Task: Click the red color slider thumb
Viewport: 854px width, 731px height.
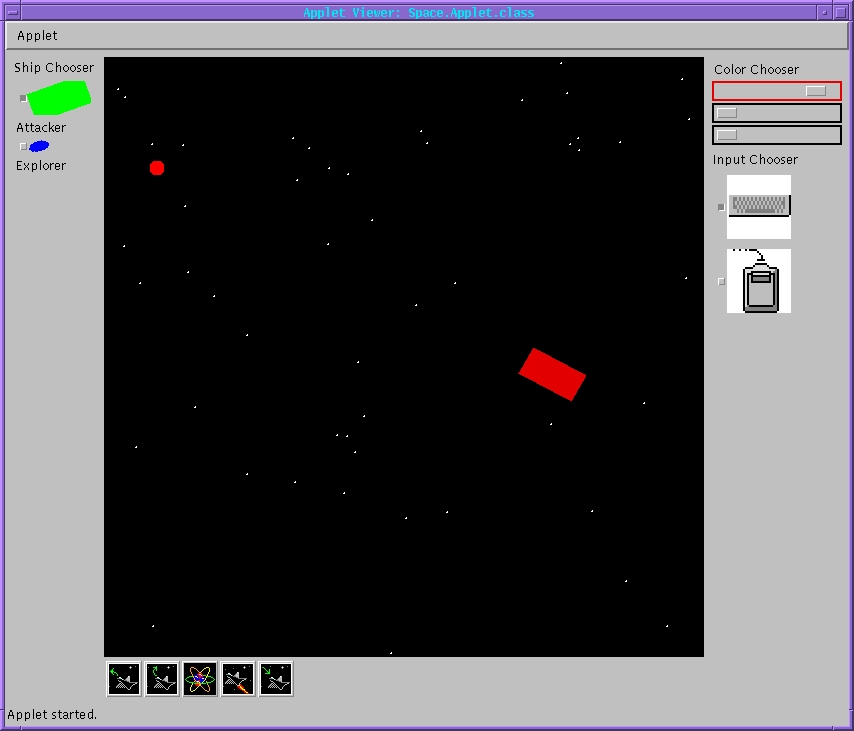Action: (x=816, y=91)
